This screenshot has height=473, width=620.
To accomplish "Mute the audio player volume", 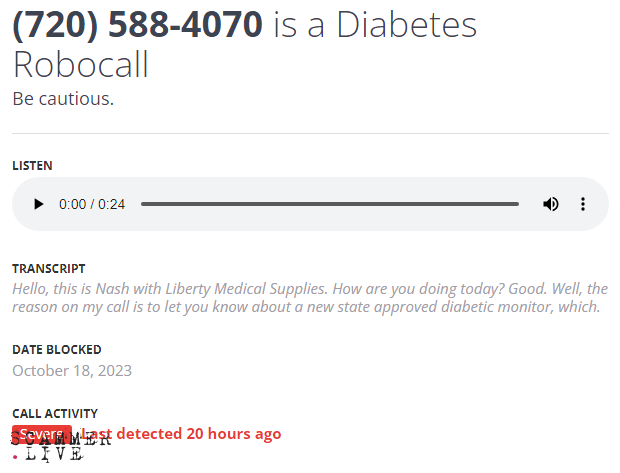I will tap(550, 204).
